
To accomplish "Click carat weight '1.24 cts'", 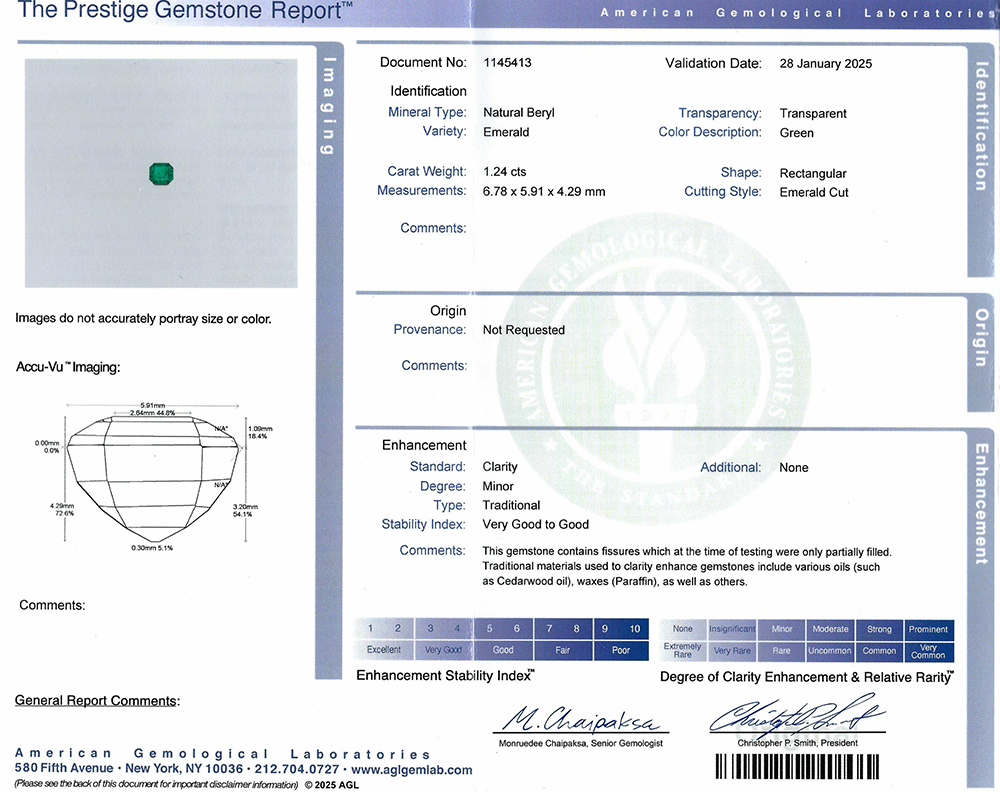I will (504, 172).
